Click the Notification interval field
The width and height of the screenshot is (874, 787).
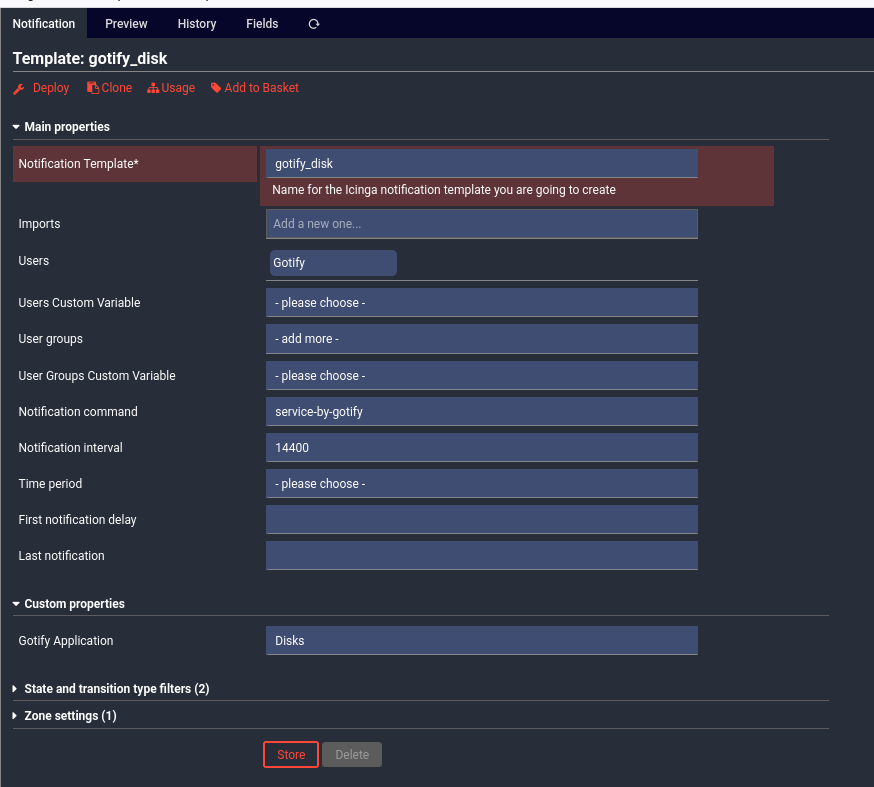(481, 448)
